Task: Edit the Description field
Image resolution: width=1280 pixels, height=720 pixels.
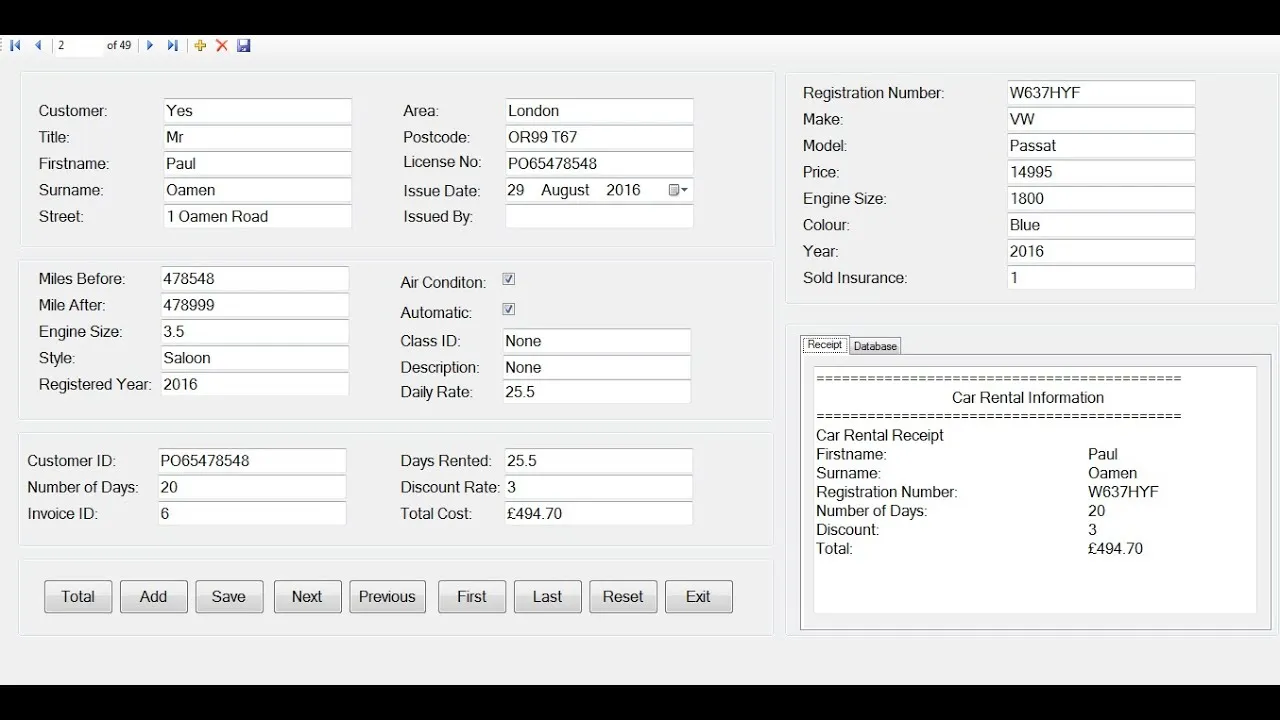Action: click(597, 367)
